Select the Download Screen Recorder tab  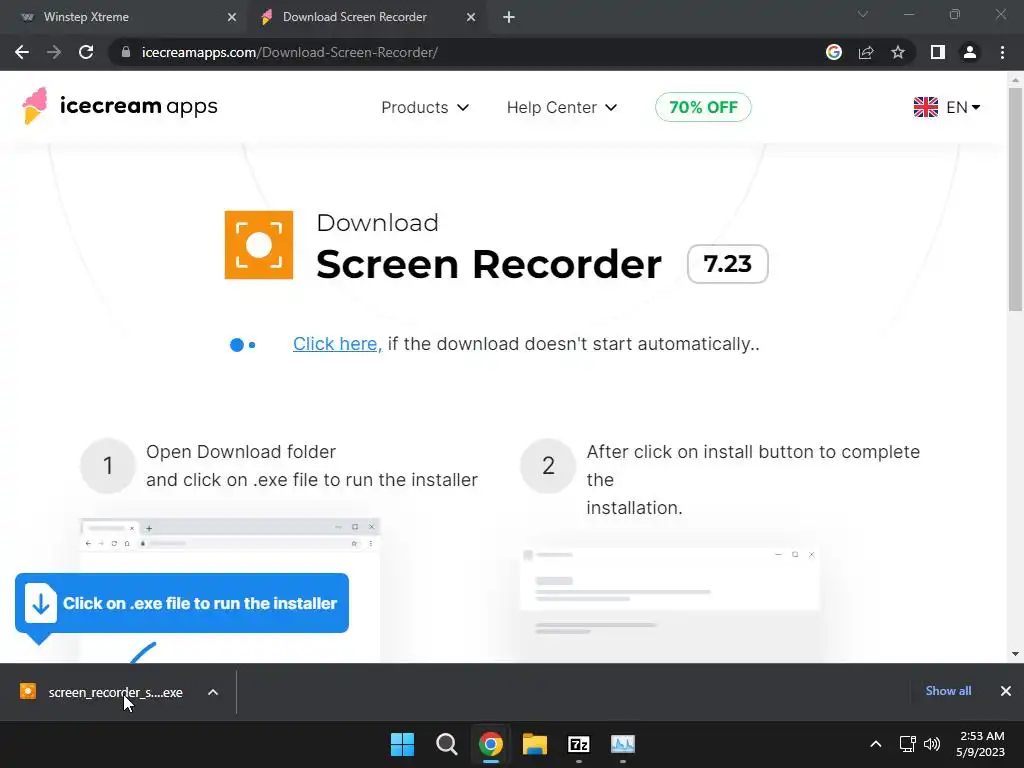pos(368,17)
